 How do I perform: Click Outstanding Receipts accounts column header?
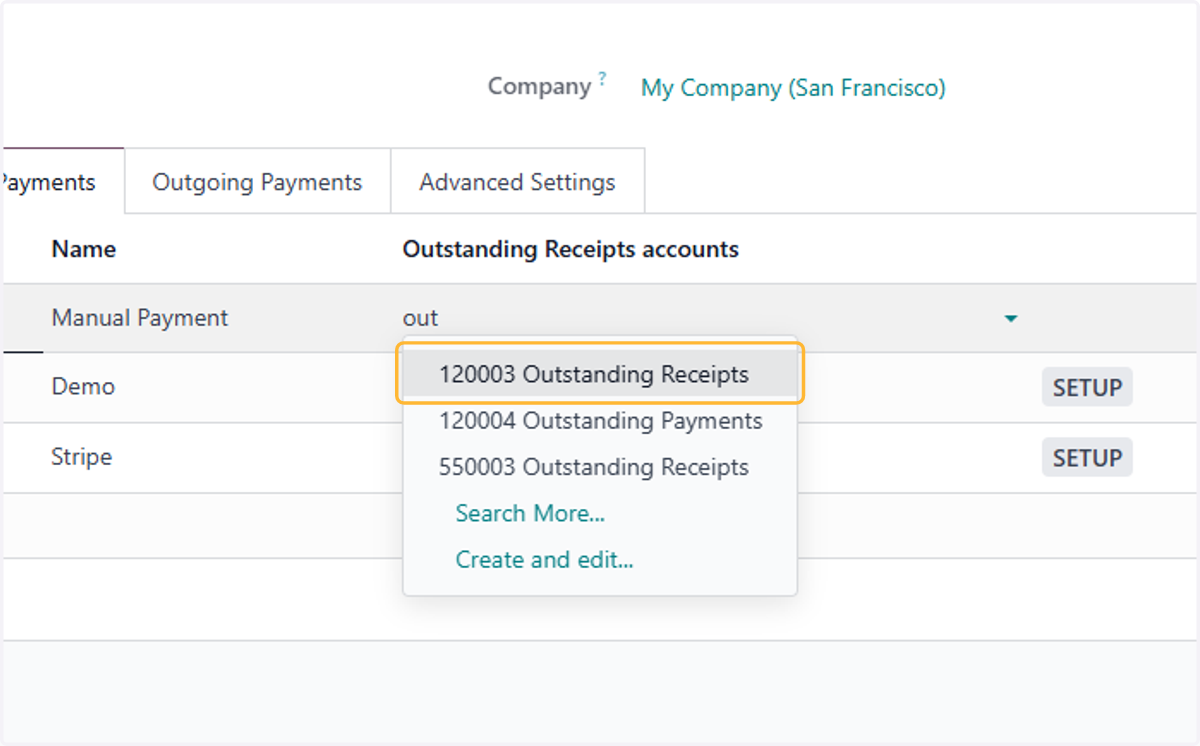tap(571, 249)
